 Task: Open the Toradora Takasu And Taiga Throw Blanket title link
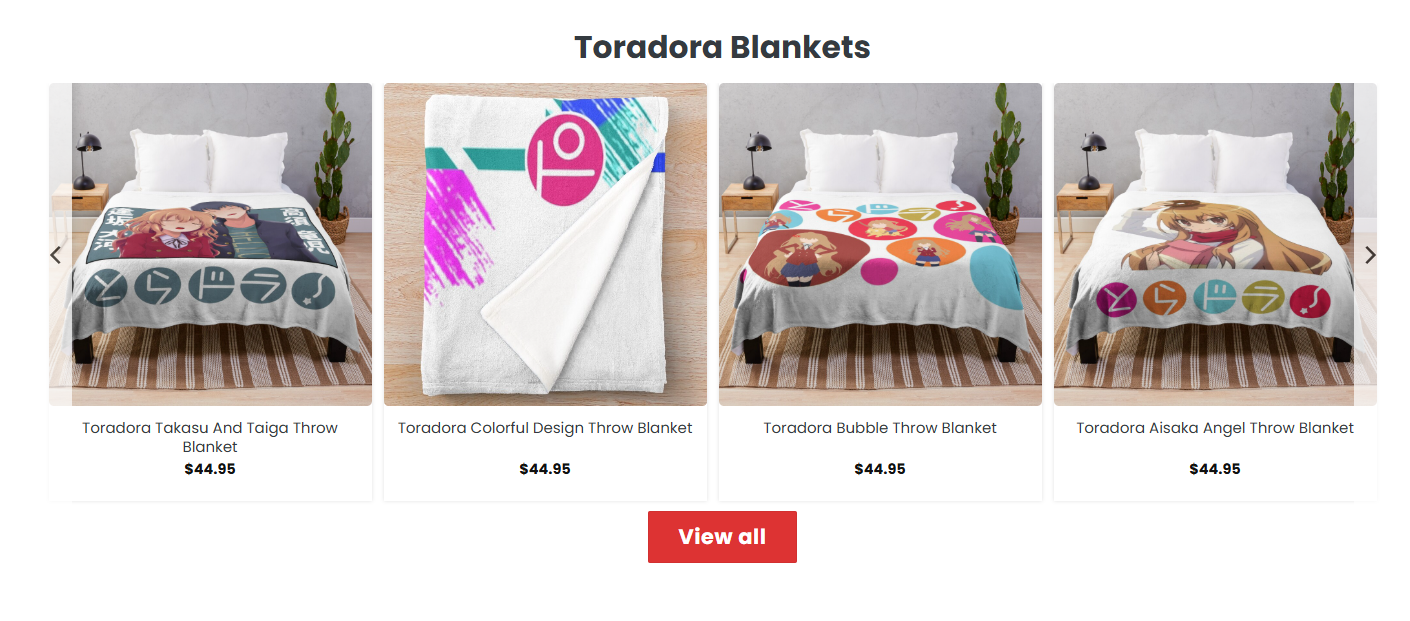coord(210,437)
